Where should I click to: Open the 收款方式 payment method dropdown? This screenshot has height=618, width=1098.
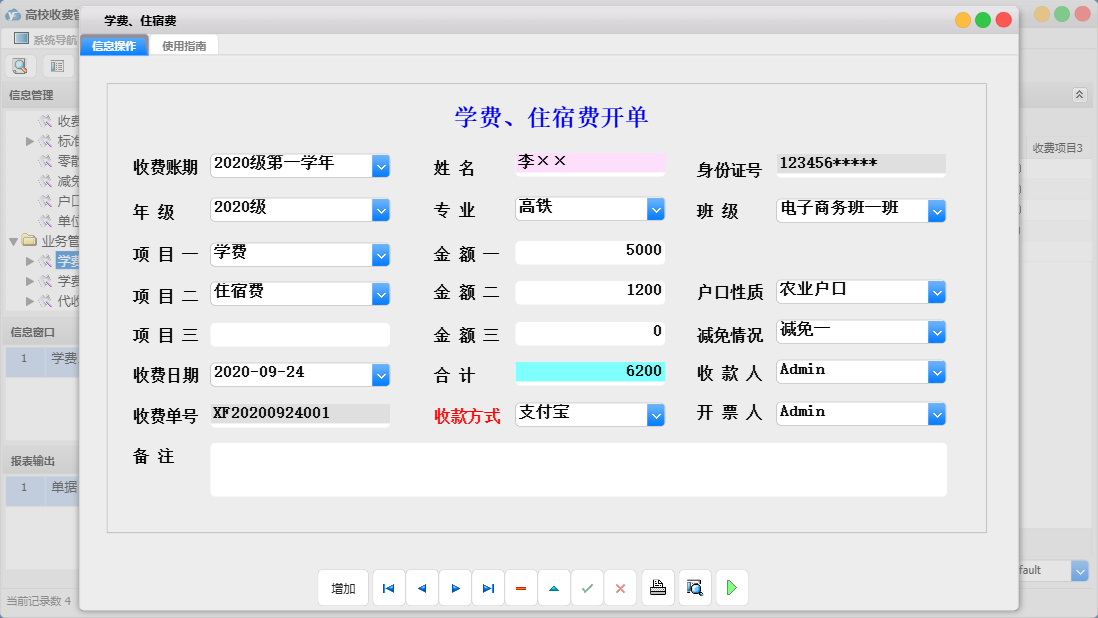(x=655, y=413)
